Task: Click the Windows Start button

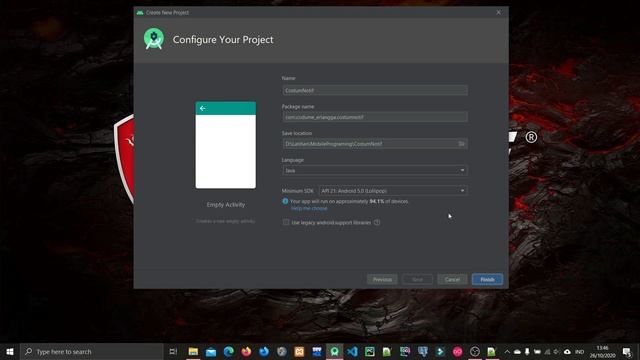Action: click(x=10, y=351)
